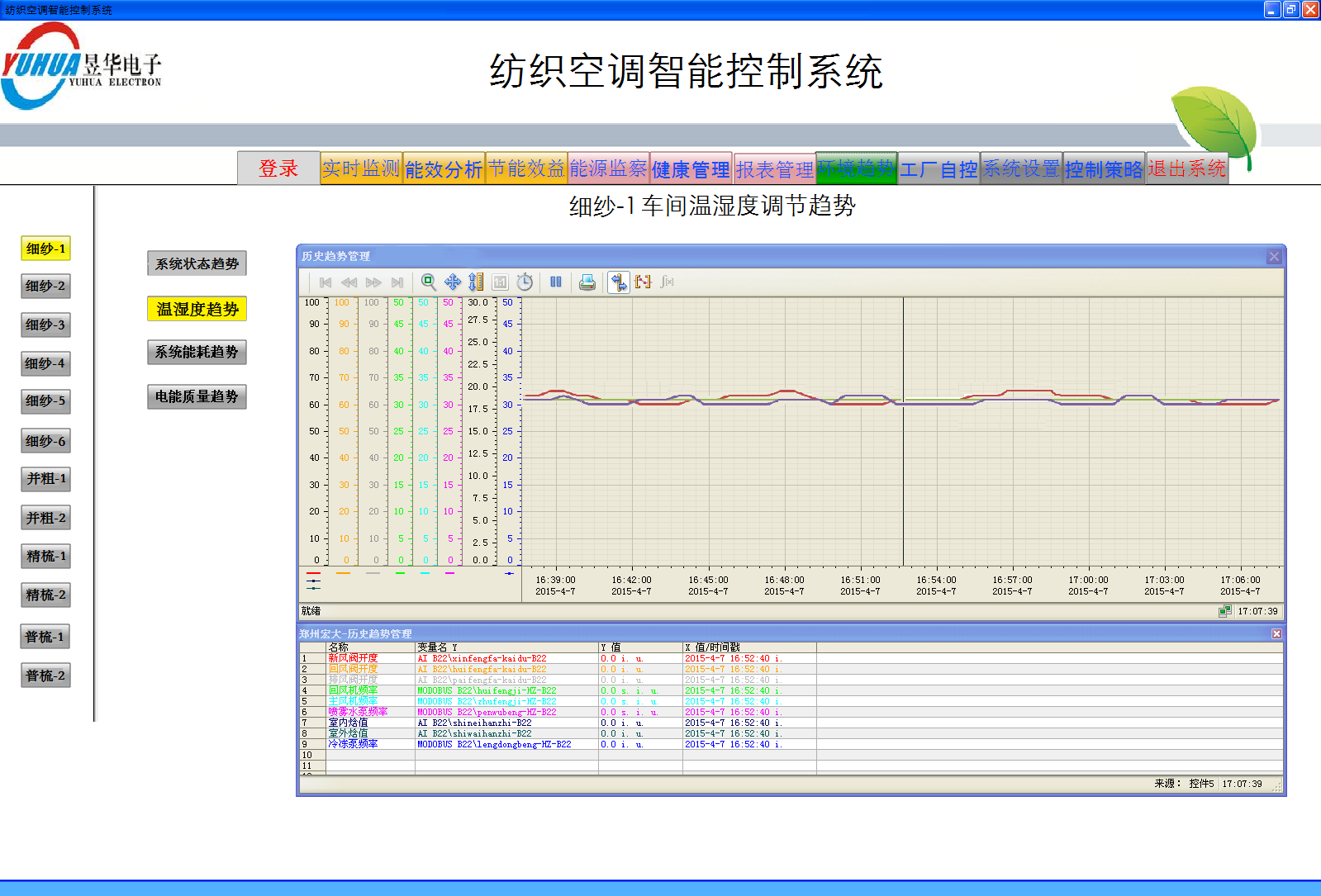Select row 室内焓值 in table
Viewport: 1321px width, 896px height.
coord(791,723)
